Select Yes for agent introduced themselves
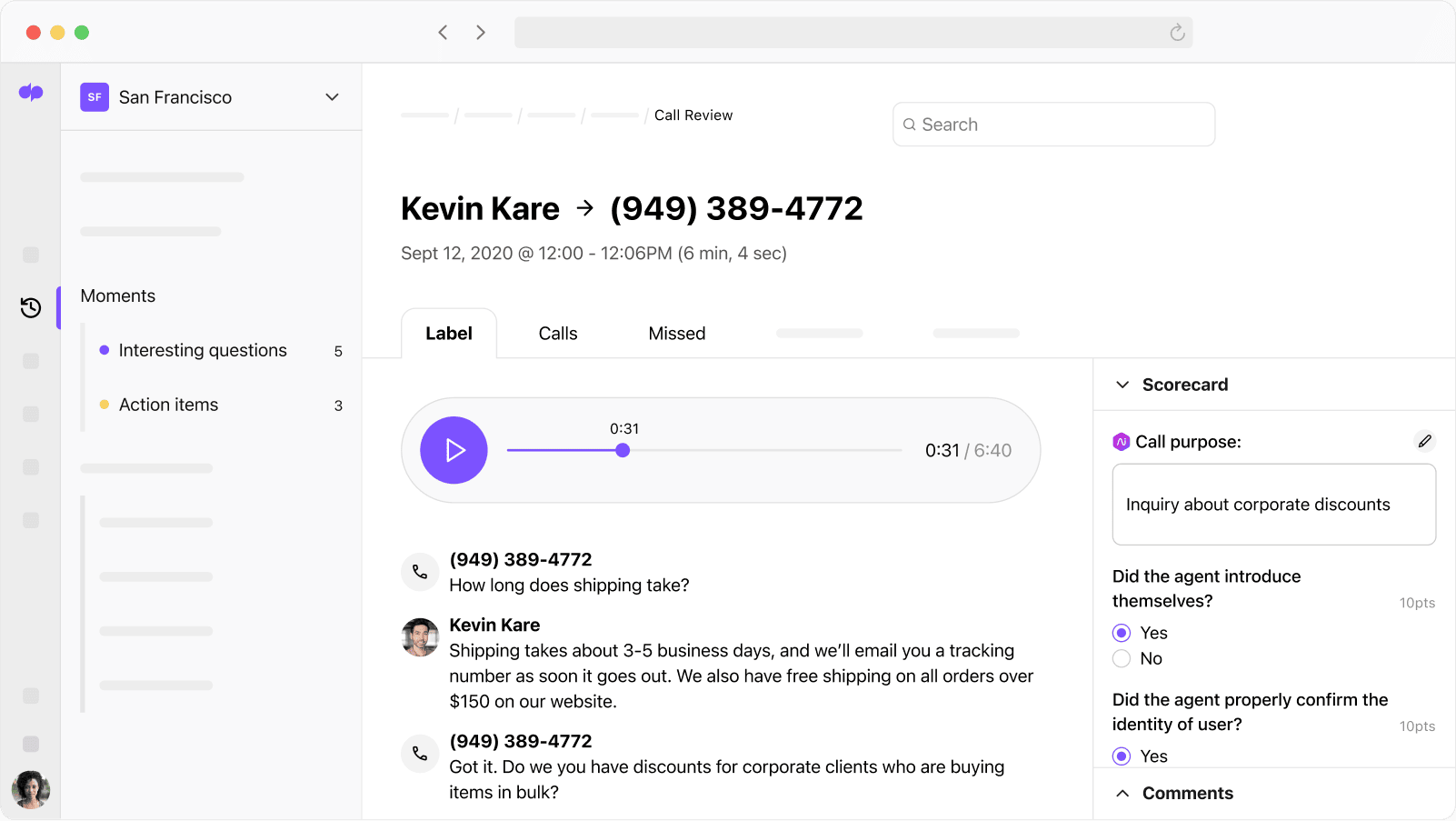1456x821 pixels. (x=1122, y=633)
